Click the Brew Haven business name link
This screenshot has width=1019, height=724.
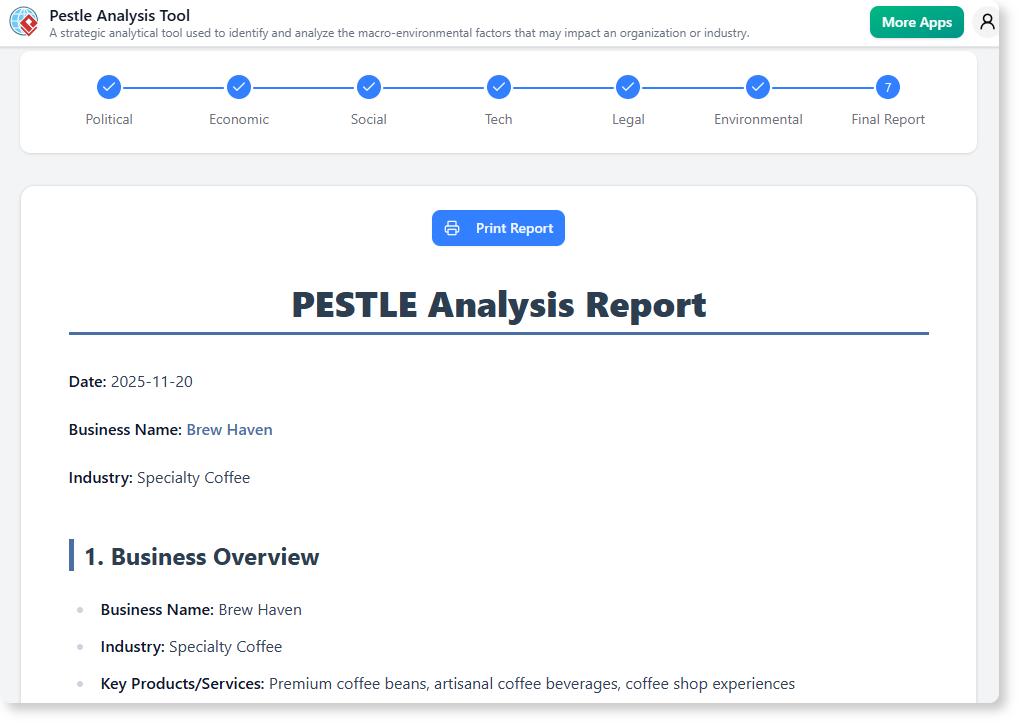(x=229, y=429)
